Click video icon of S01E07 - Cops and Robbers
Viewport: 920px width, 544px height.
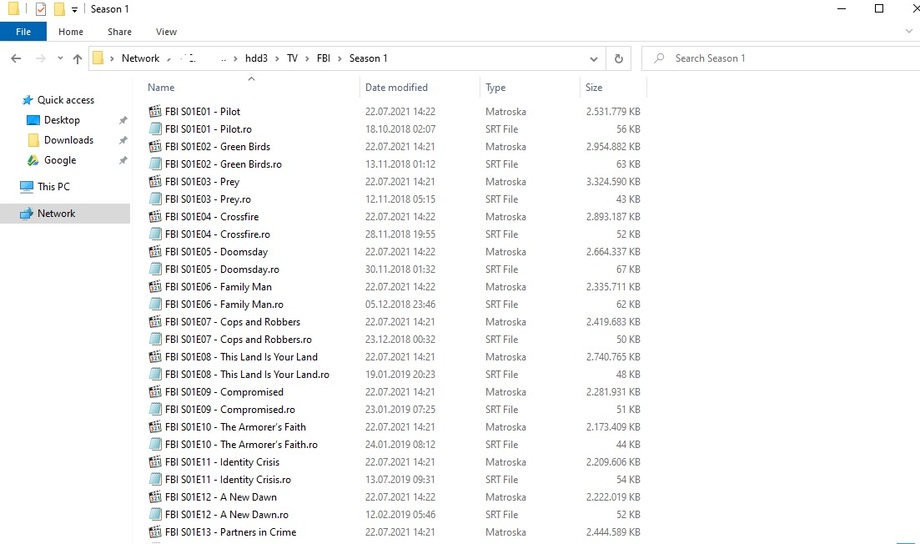pos(155,322)
